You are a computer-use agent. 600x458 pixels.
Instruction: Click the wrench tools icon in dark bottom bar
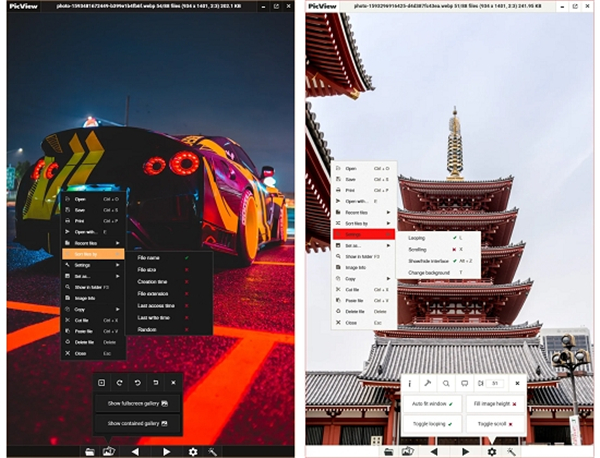coord(211,451)
